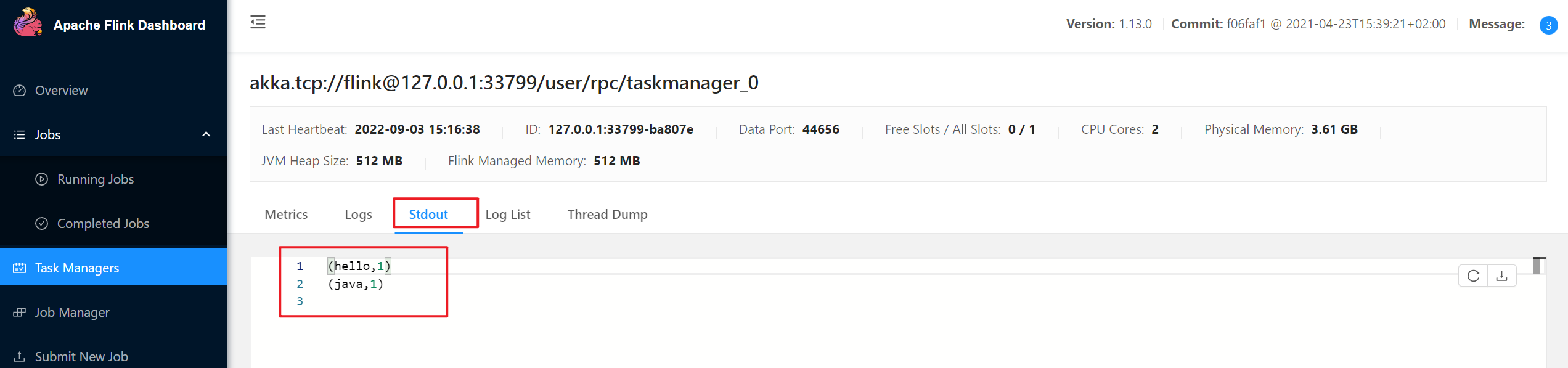
Task: Switch to the Metrics tab
Action: coord(286,215)
